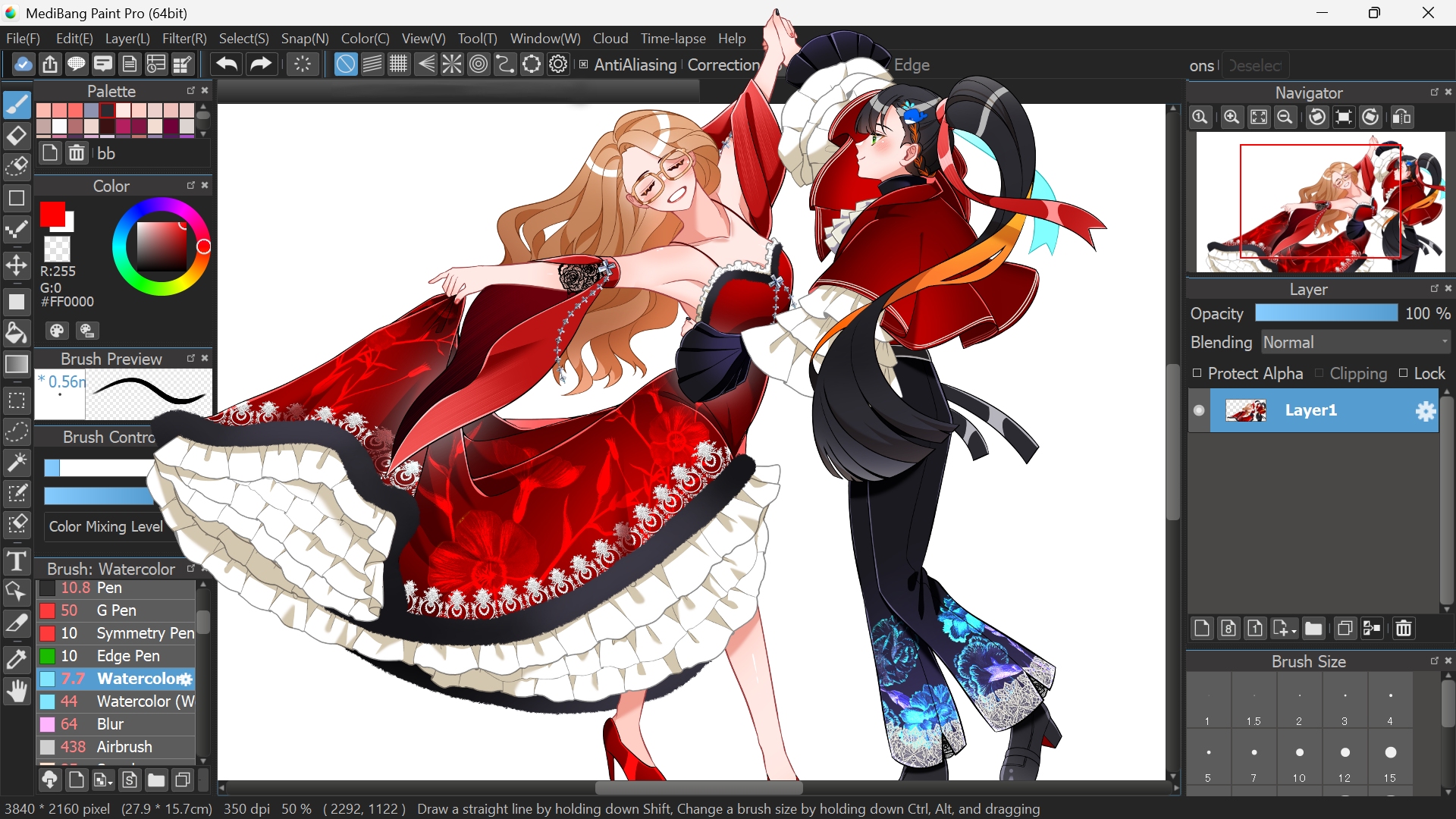
Task: Select the Text tool
Action: coord(17,562)
